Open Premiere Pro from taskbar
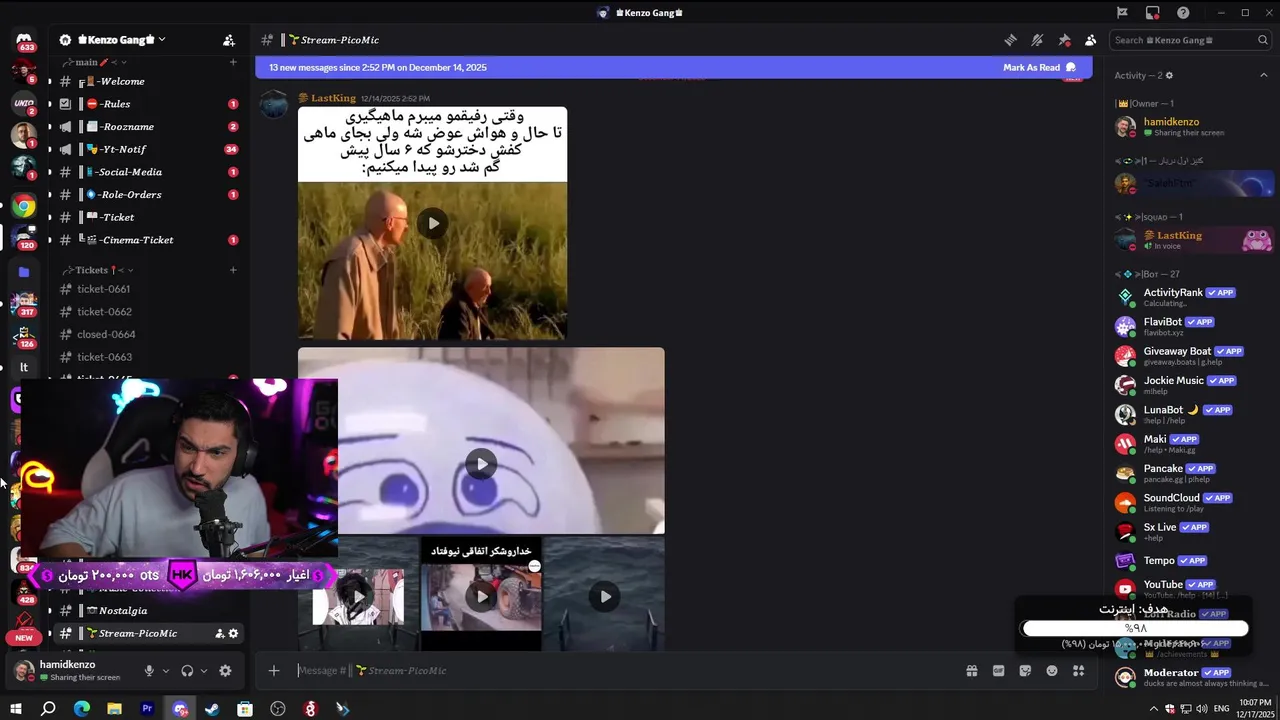This screenshot has width=1280, height=720. click(147, 709)
